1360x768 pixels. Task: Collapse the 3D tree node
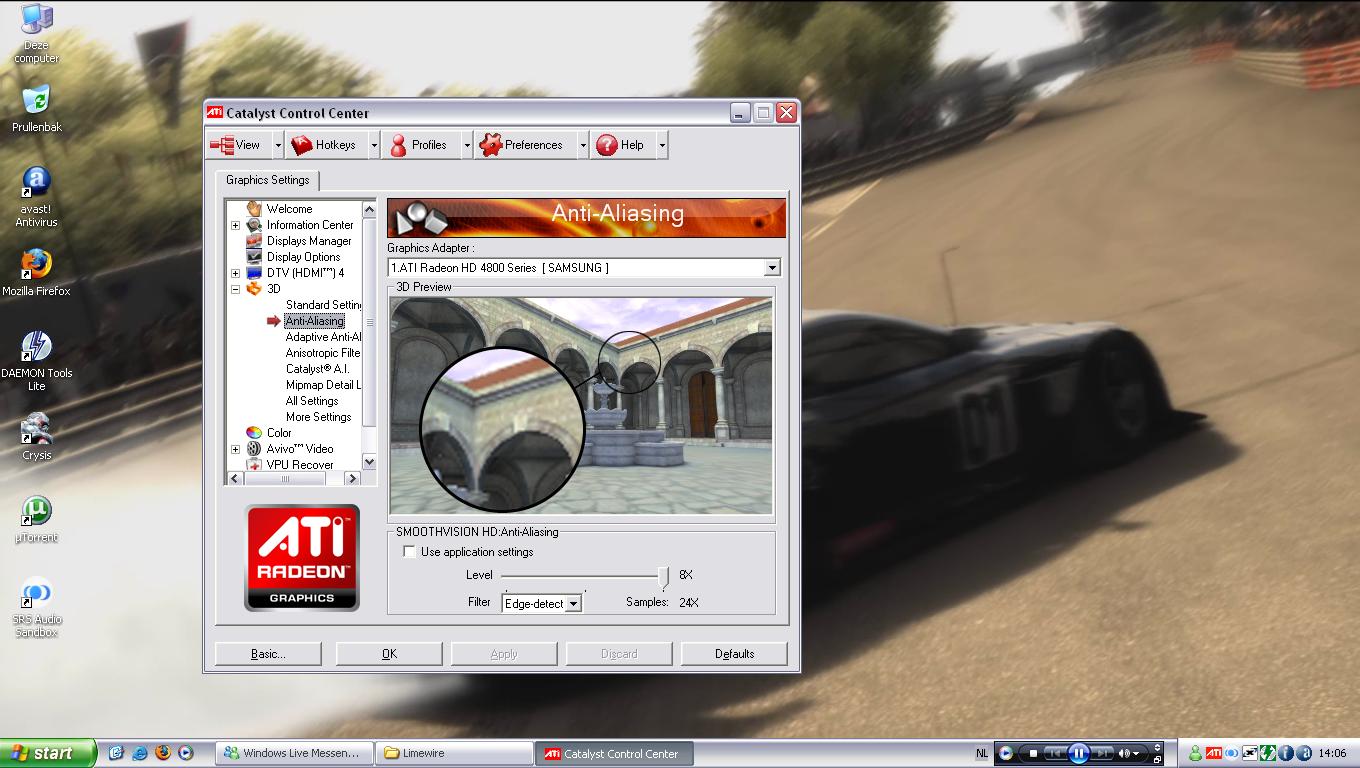(x=236, y=289)
